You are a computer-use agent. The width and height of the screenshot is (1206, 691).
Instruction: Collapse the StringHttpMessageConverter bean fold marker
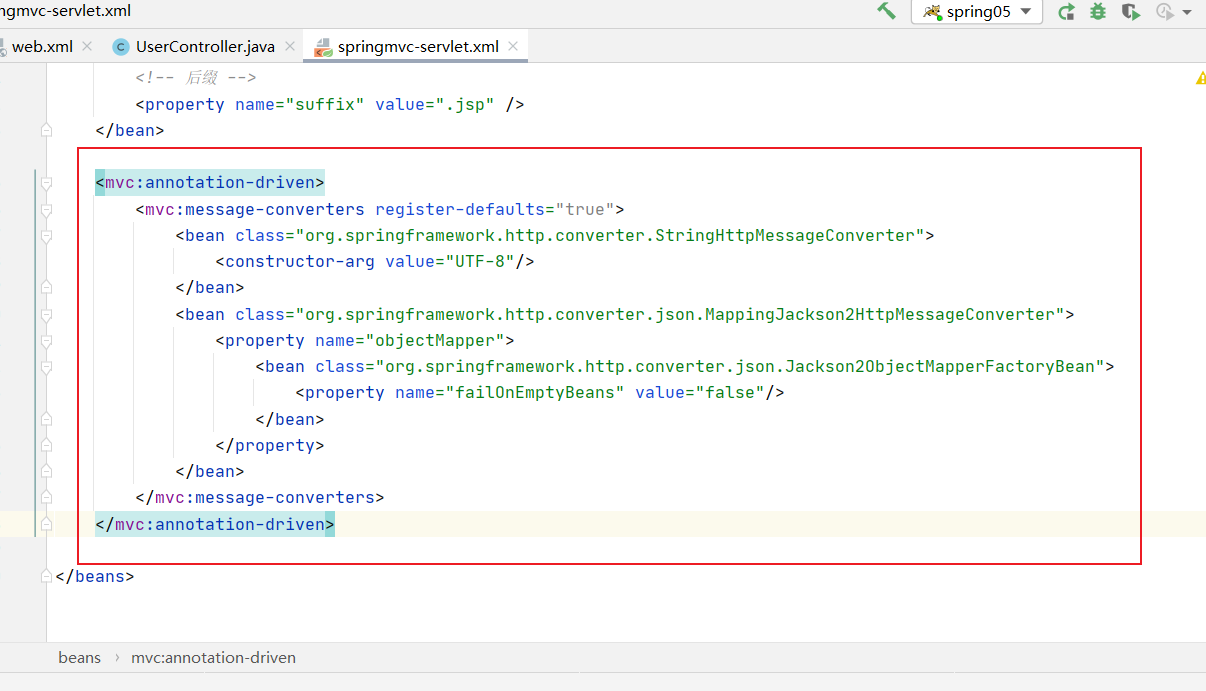tap(46, 236)
